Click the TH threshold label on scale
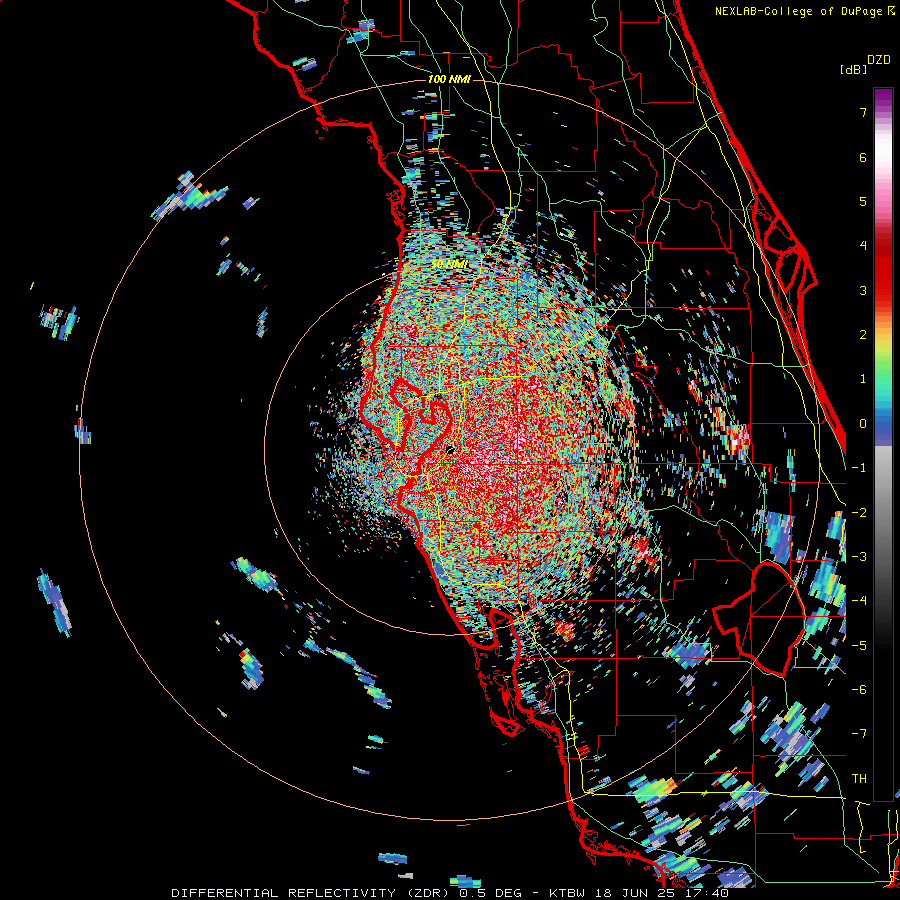 click(859, 779)
